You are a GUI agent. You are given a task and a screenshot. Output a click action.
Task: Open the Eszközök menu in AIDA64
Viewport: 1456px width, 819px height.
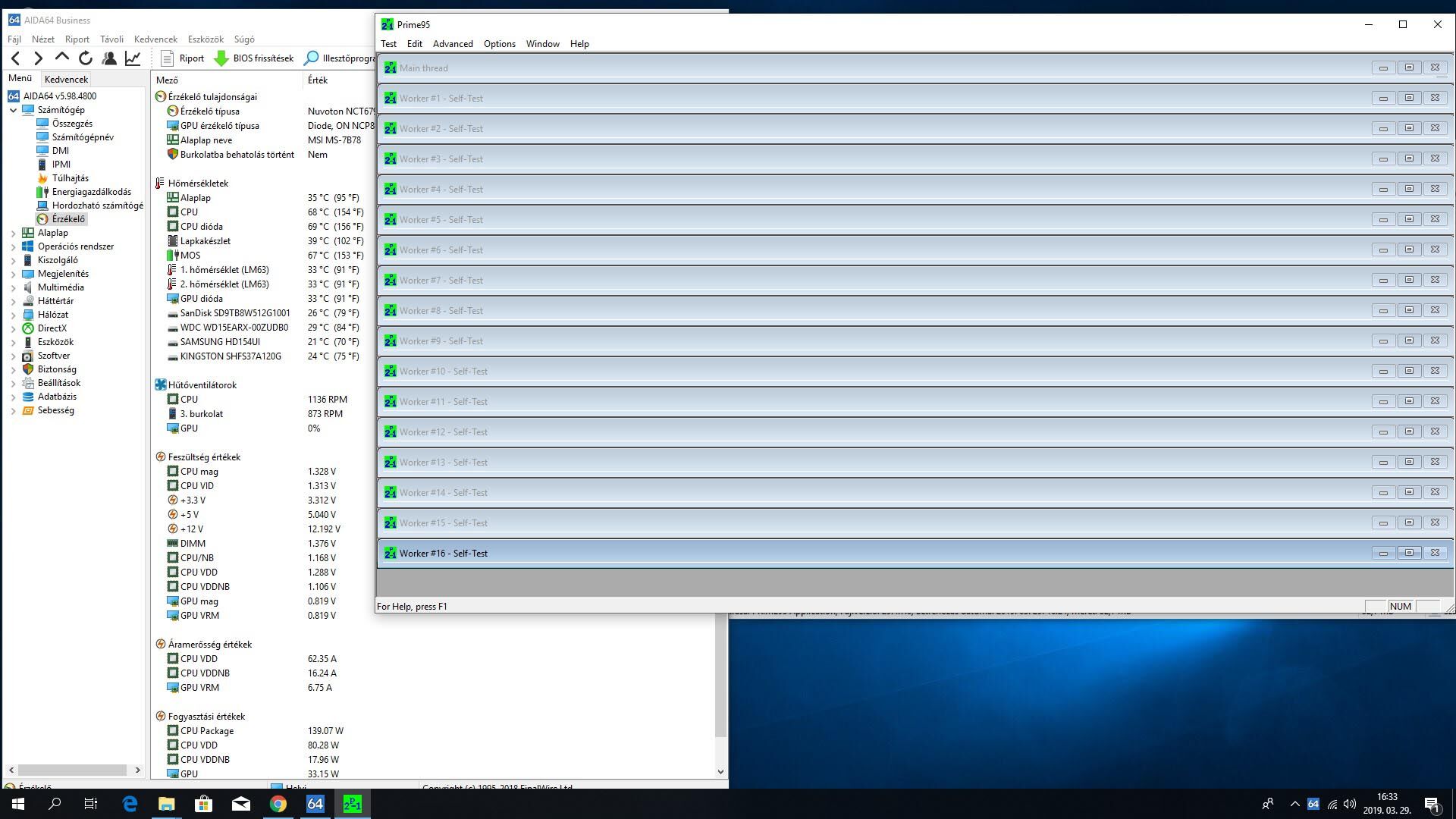pyautogui.click(x=206, y=39)
